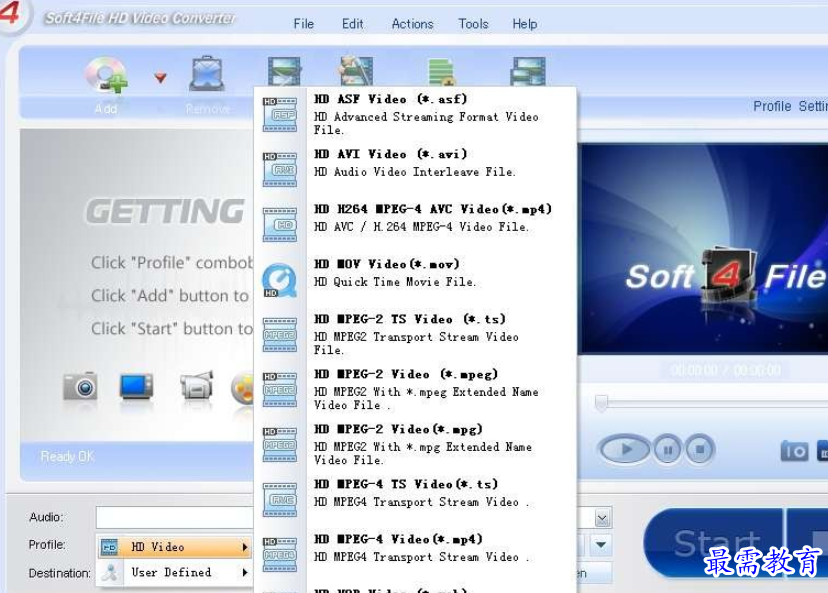
Task: Click the User Defined category icon
Action: pos(110,573)
